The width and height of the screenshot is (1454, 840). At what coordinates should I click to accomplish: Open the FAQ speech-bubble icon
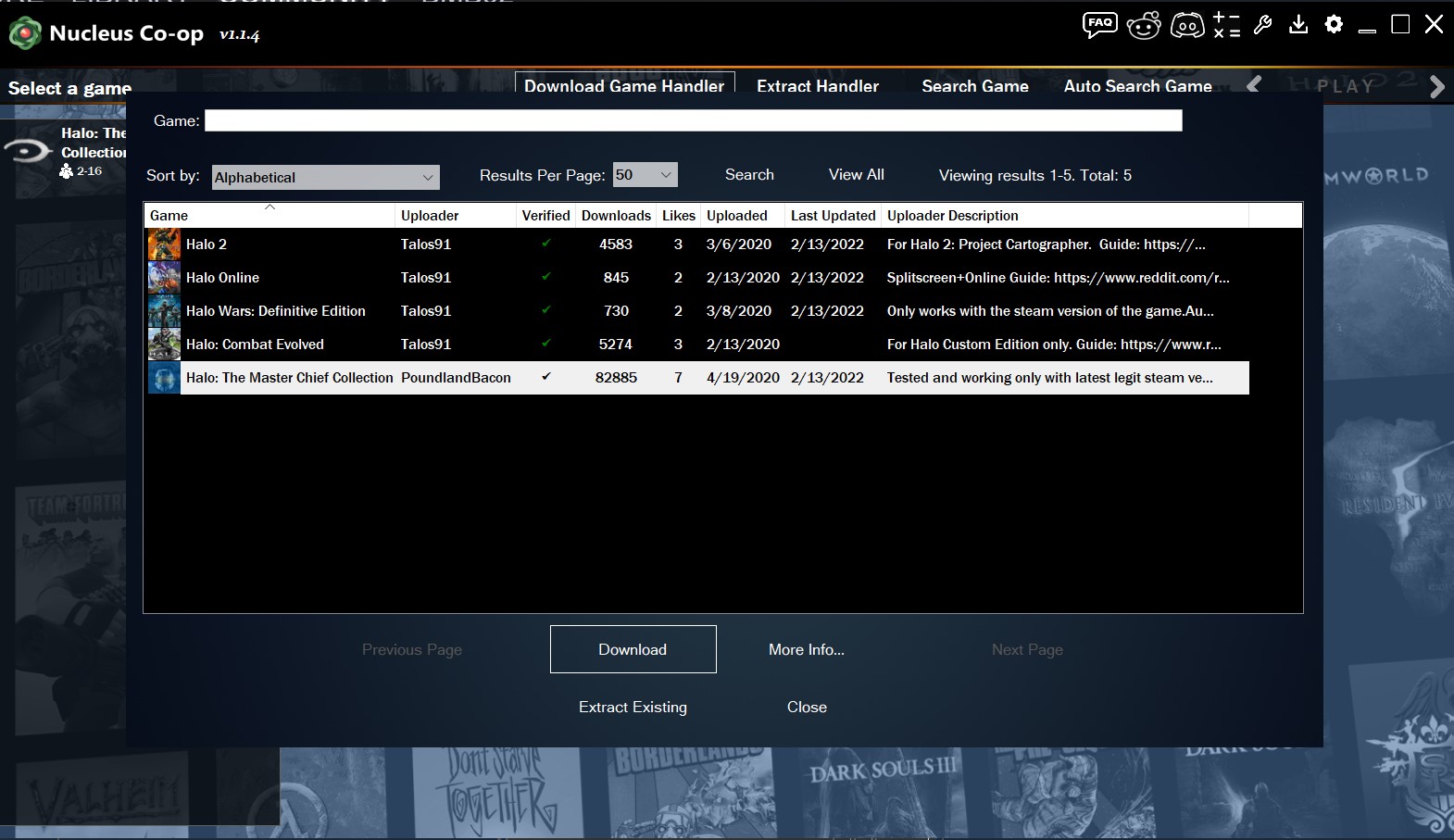pyautogui.click(x=1099, y=25)
